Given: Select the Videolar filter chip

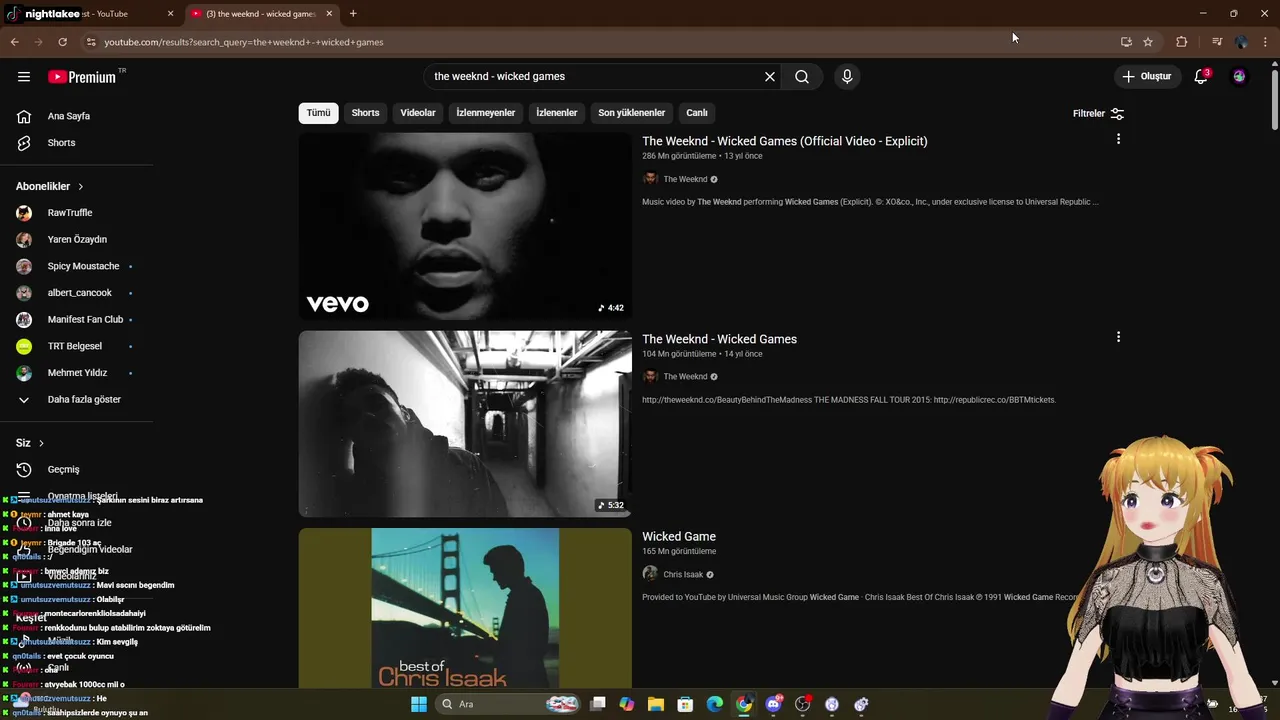Looking at the screenshot, I should 418,113.
